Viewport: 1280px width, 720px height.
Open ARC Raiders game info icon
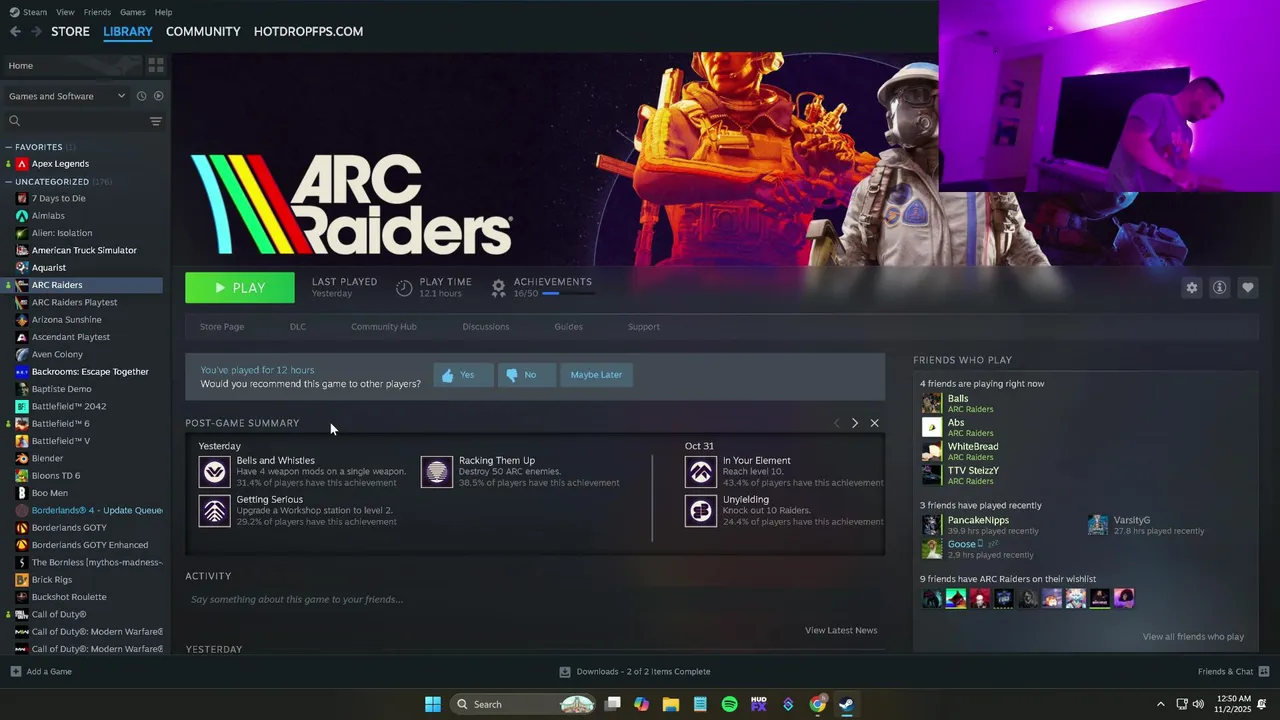coord(1219,287)
